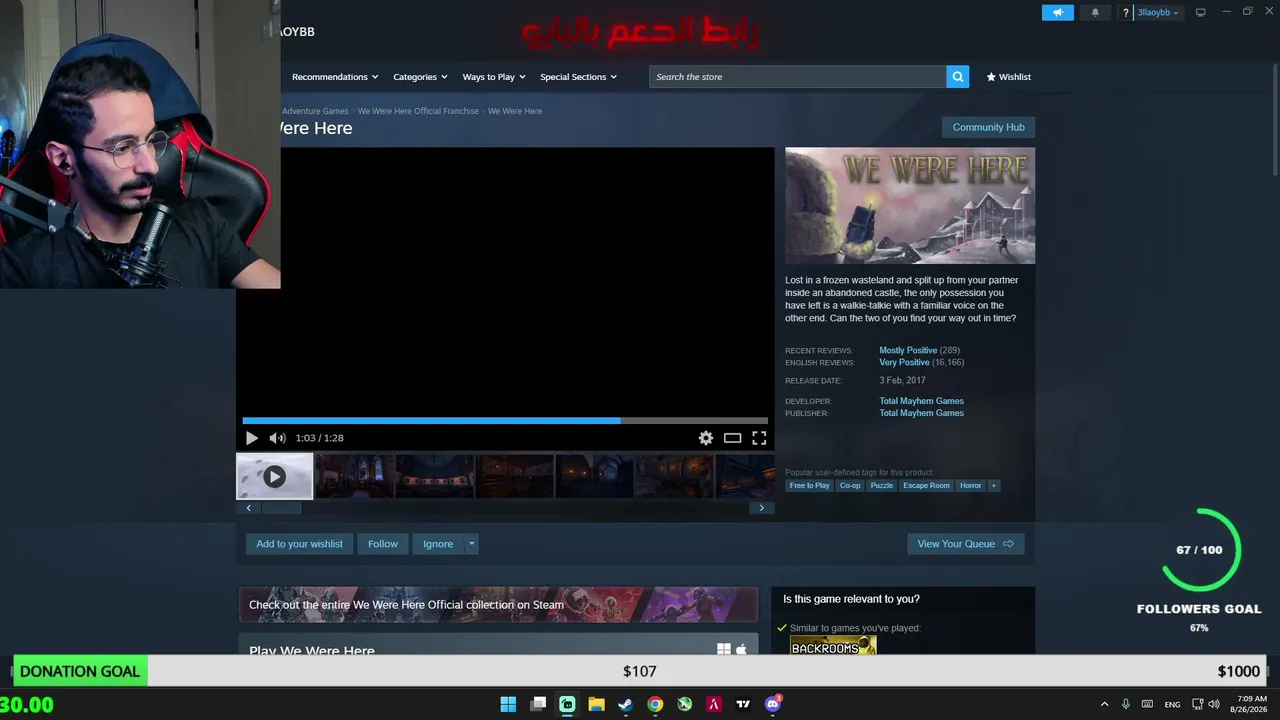Open Google Chrome from taskbar
This screenshot has height=720, width=1280.
pos(655,704)
